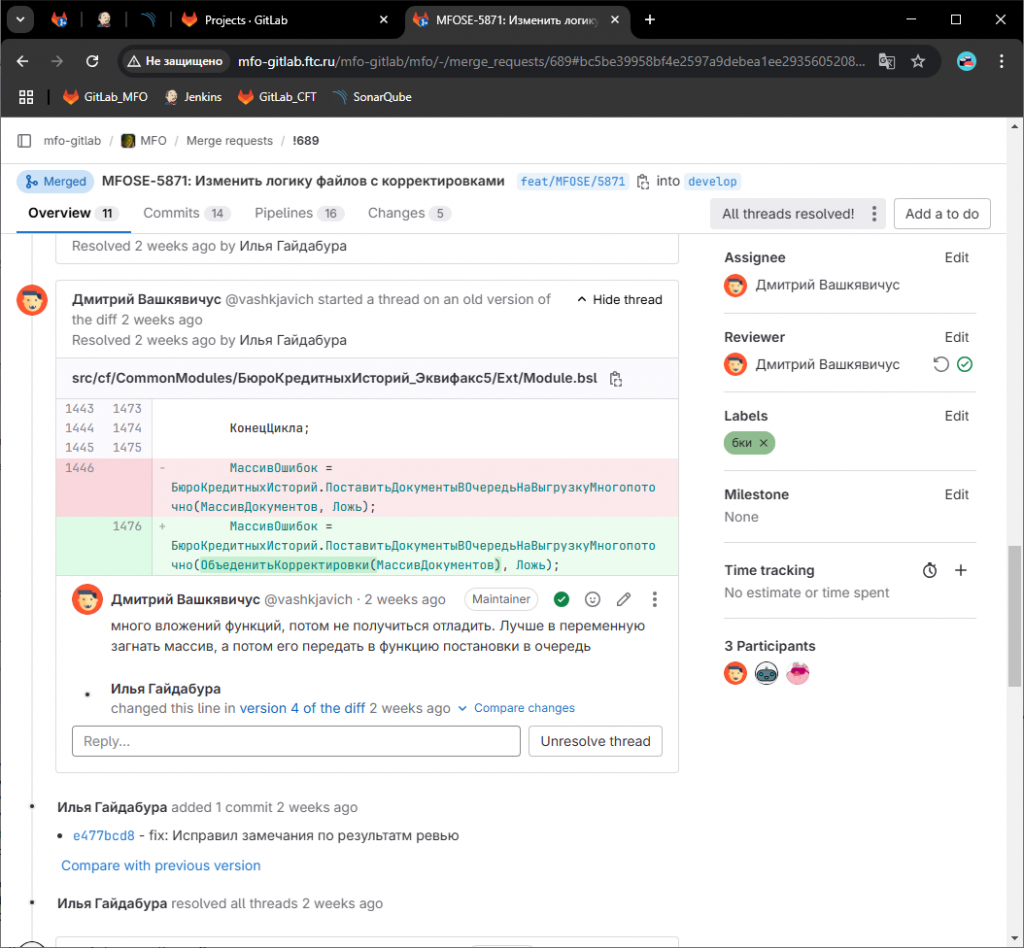
Task: Click Unresolve thread button
Action: coord(595,741)
